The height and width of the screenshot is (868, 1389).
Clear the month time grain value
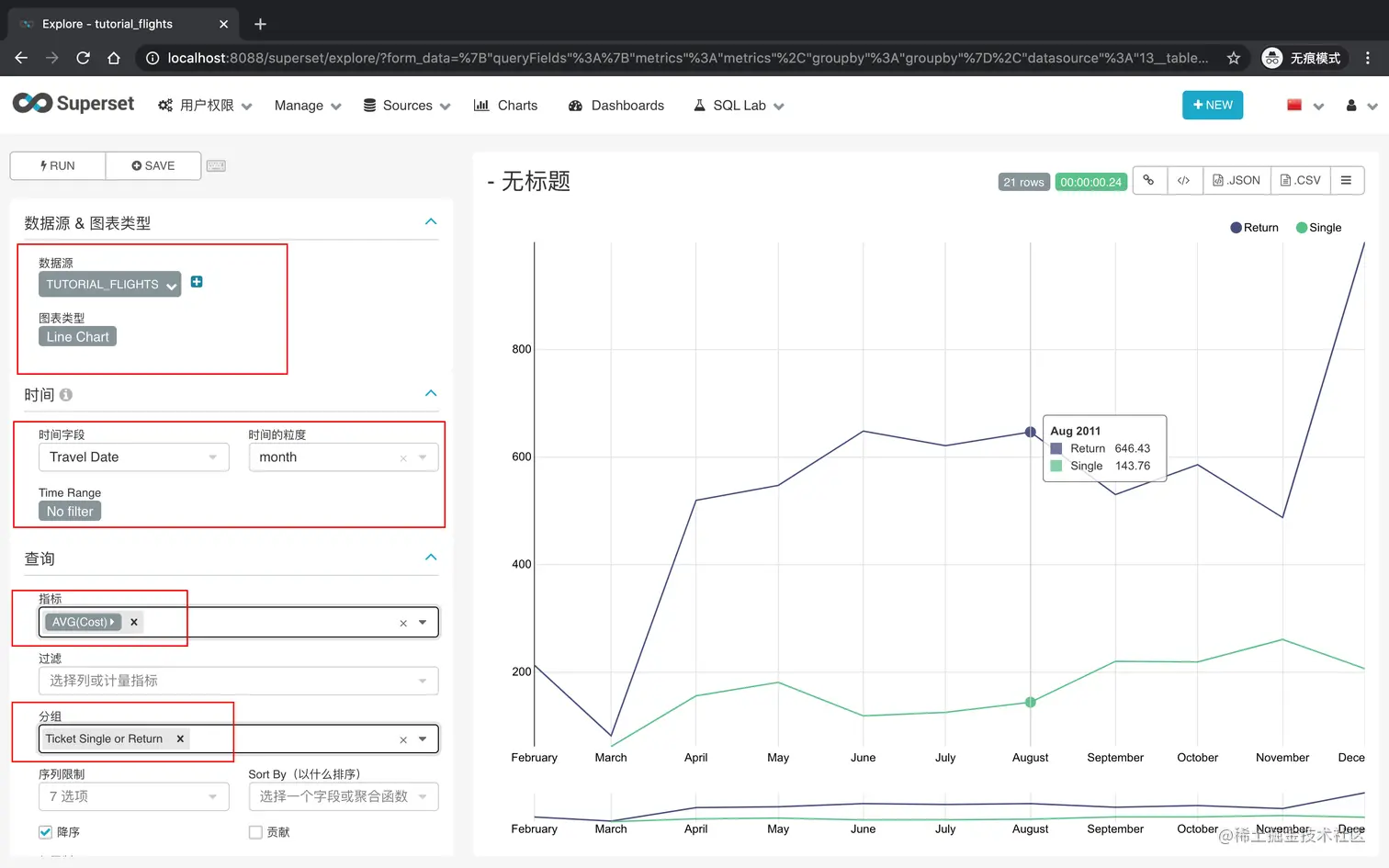point(402,457)
